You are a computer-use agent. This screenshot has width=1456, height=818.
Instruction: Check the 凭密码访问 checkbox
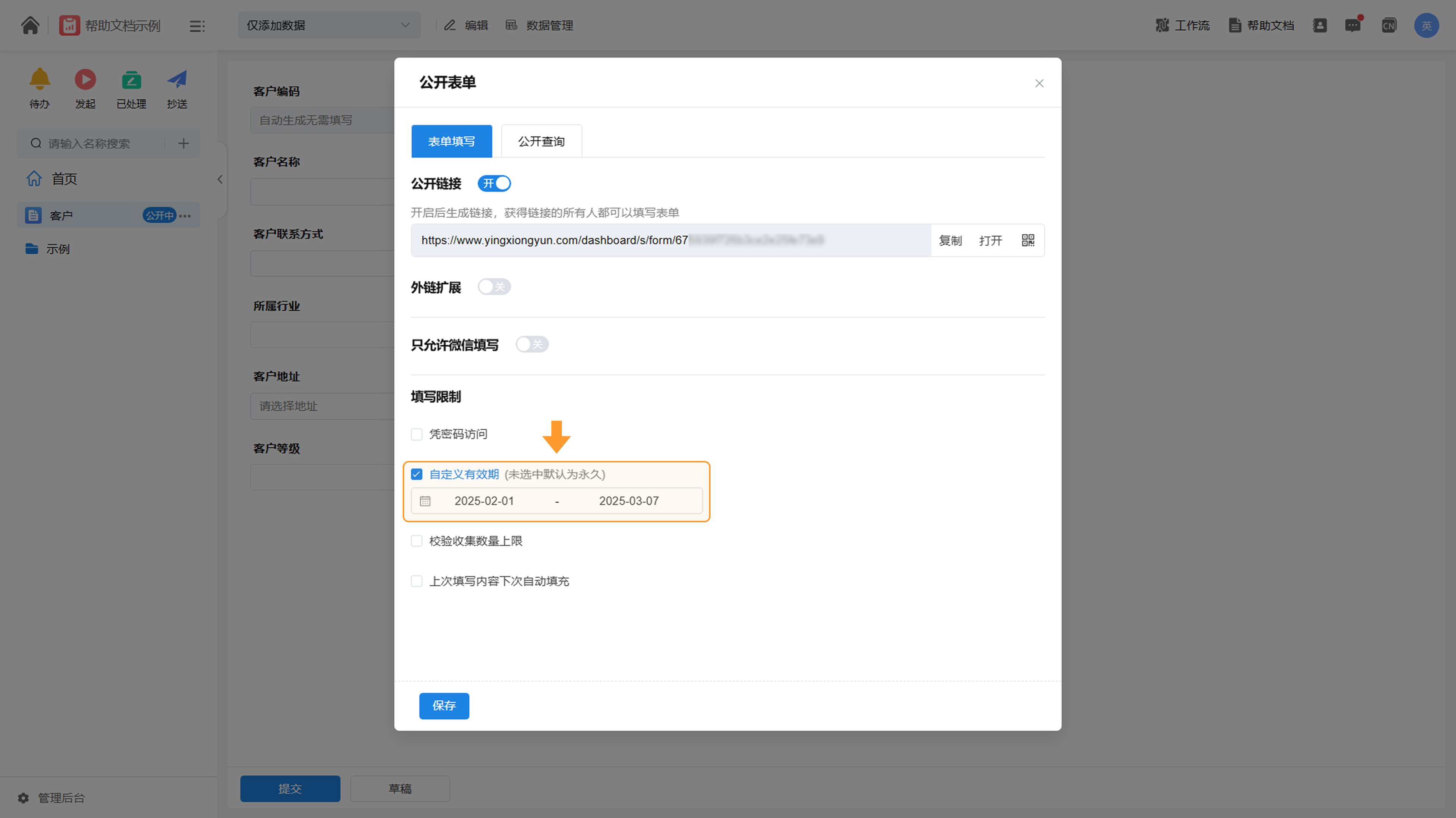point(417,434)
